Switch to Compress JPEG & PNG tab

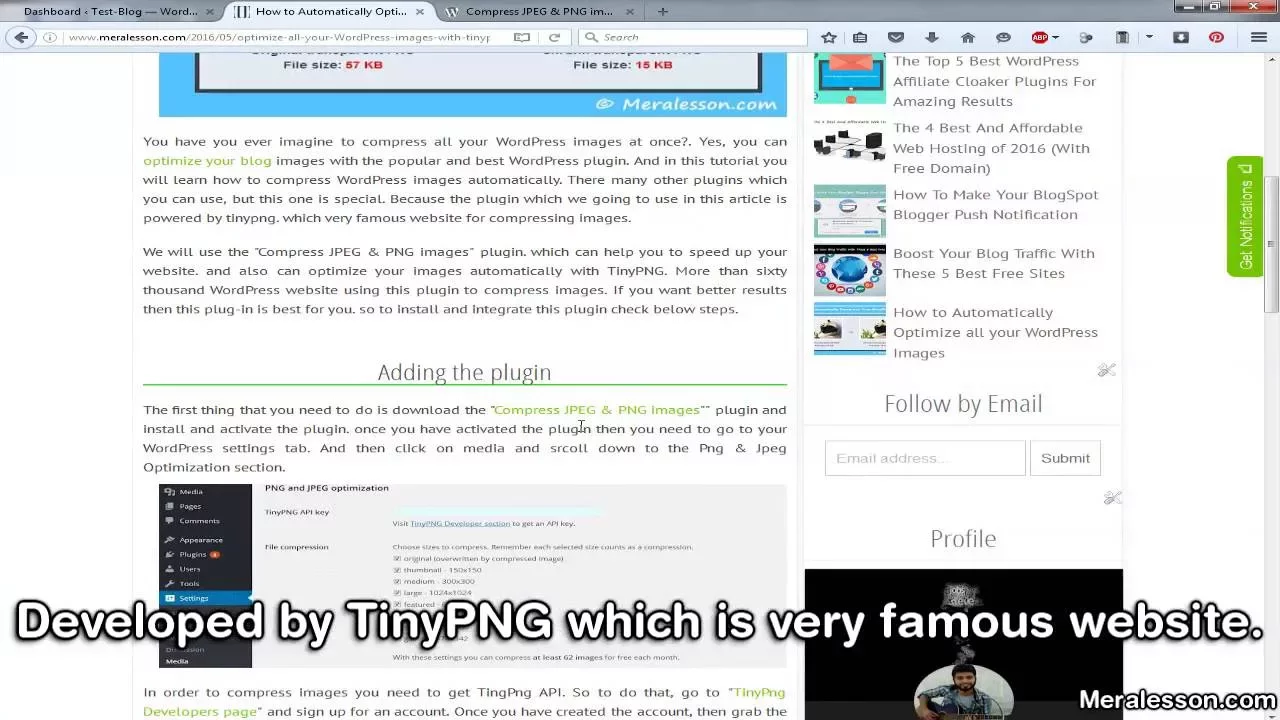coord(538,12)
